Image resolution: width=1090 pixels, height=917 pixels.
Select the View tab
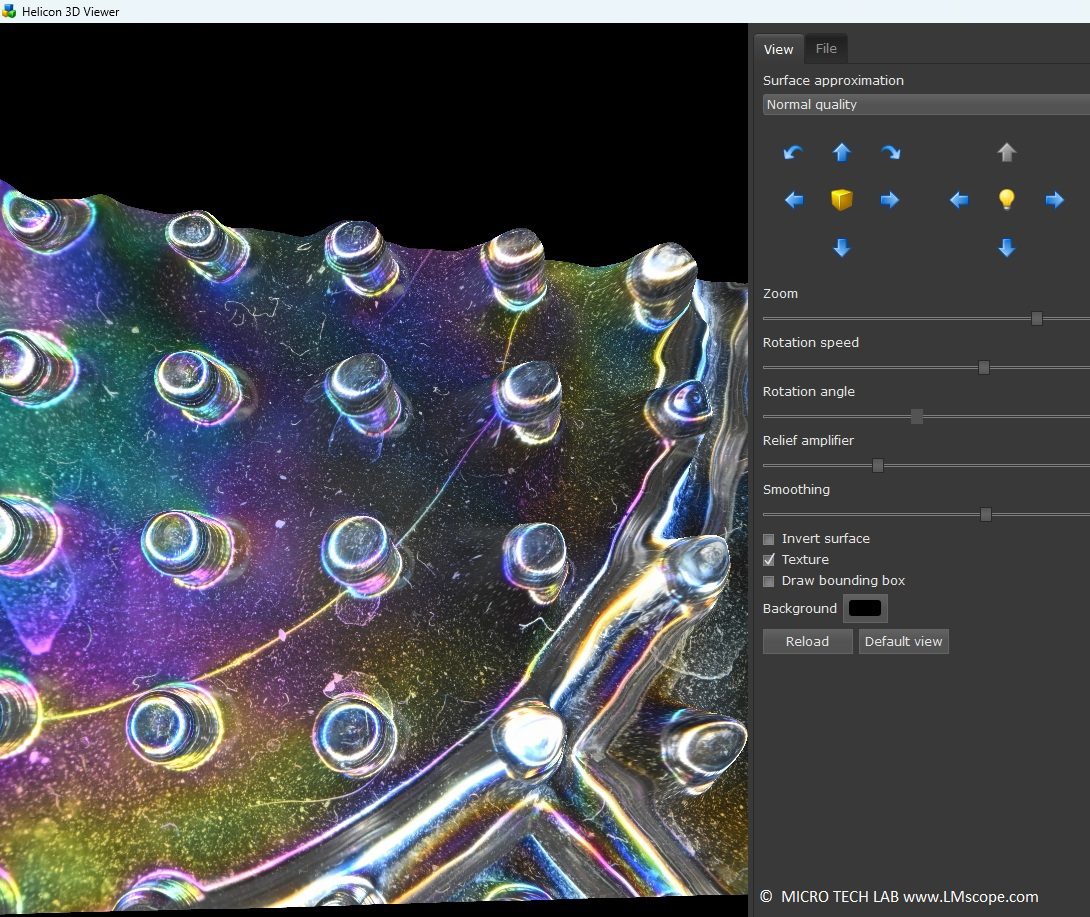(x=778, y=48)
